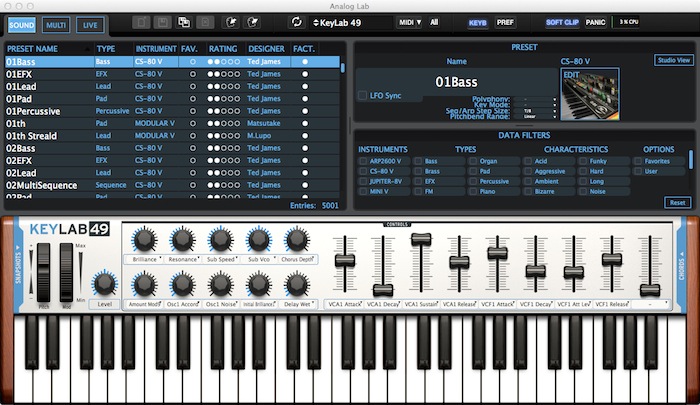Open the MIDI dropdown
The height and width of the screenshot is (405, 700).
[x=409, y=22]
